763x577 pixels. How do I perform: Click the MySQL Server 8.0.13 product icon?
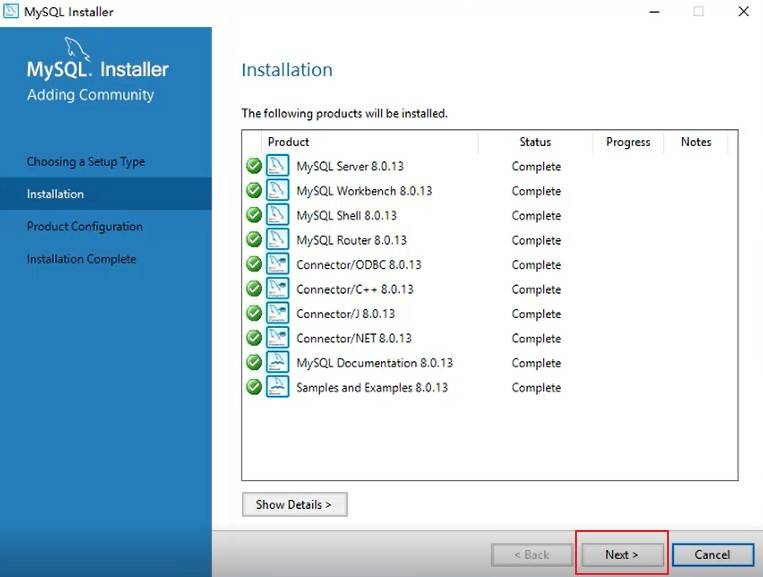(x=277, y=165)
